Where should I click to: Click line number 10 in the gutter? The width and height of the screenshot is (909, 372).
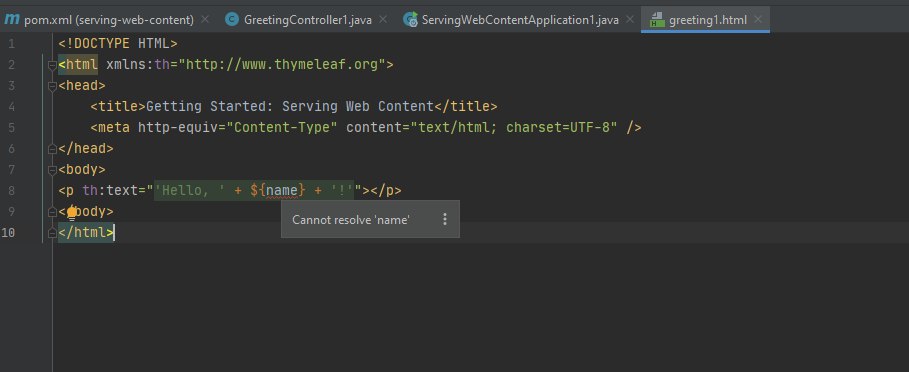pyautogui.click(x=9, y=233)
